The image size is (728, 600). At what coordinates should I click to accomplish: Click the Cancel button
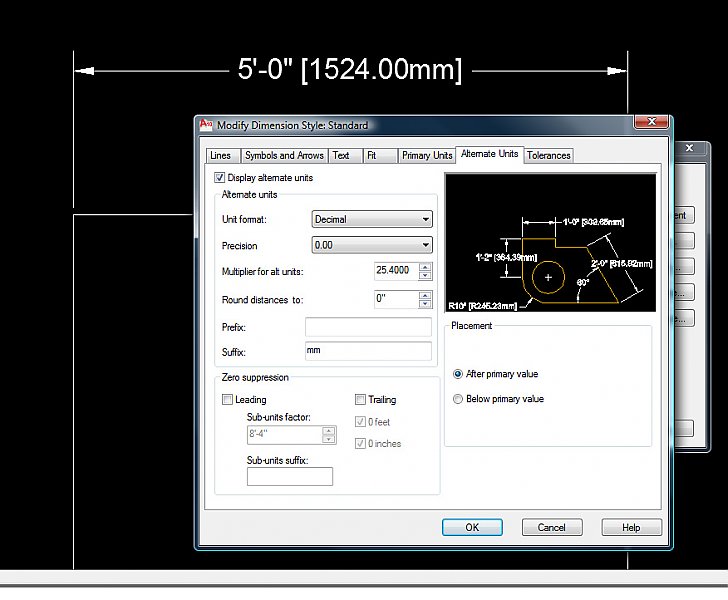(x=551, y=527)
